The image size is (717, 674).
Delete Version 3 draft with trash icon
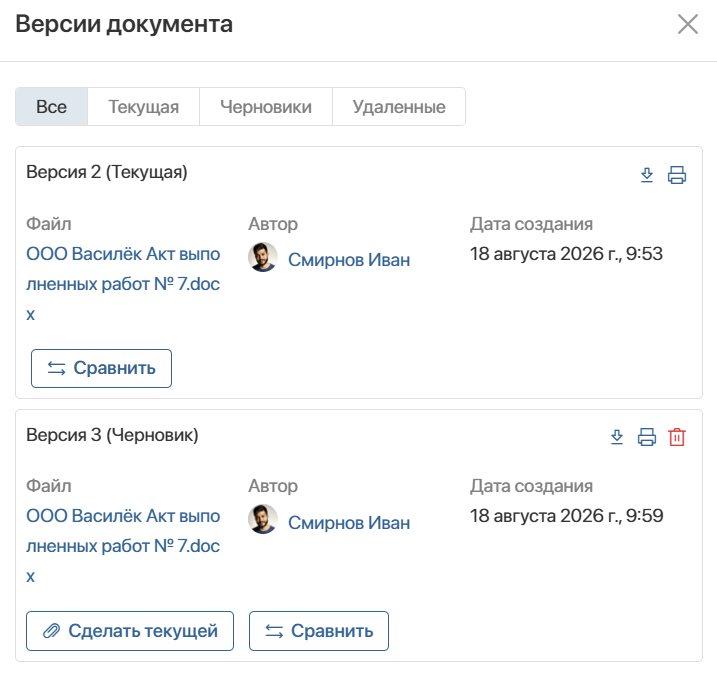click(x=677, y=437)
